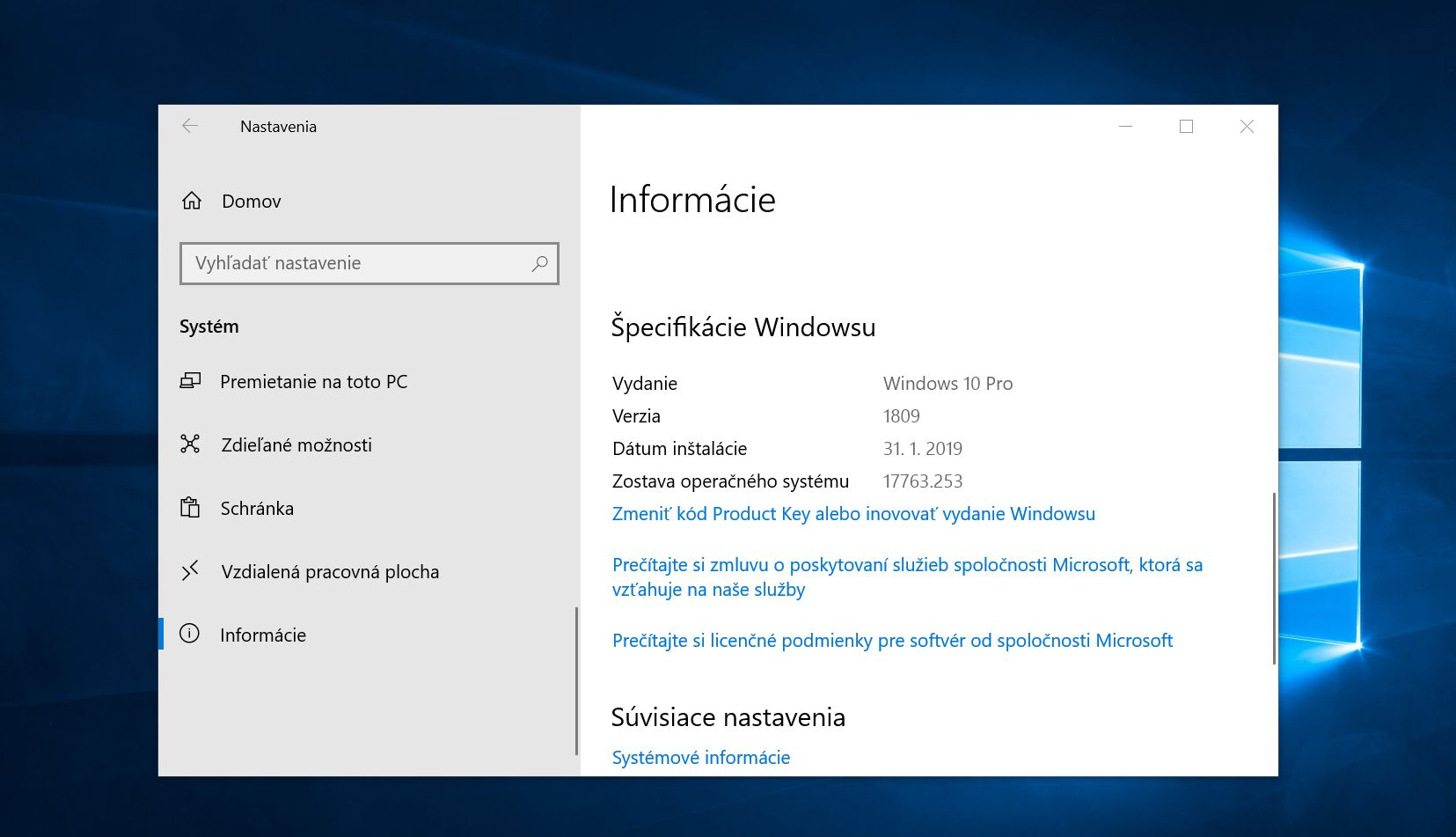
Task: Click the Vydanie label
Action: 645,384
